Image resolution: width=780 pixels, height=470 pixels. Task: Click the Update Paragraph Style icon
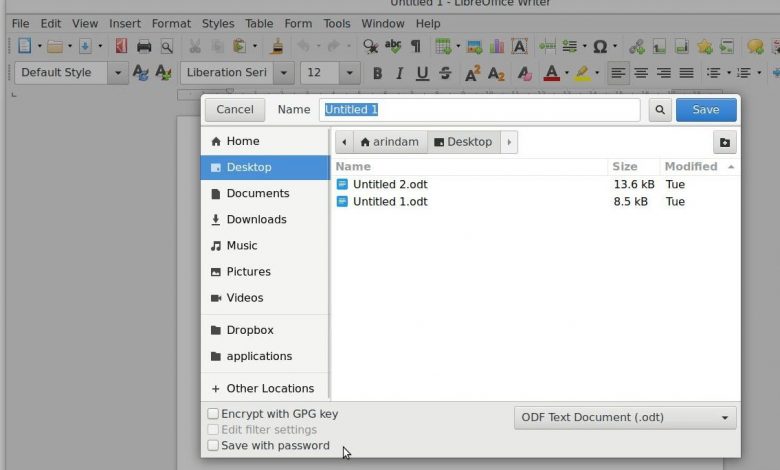(x=140, y=73)
